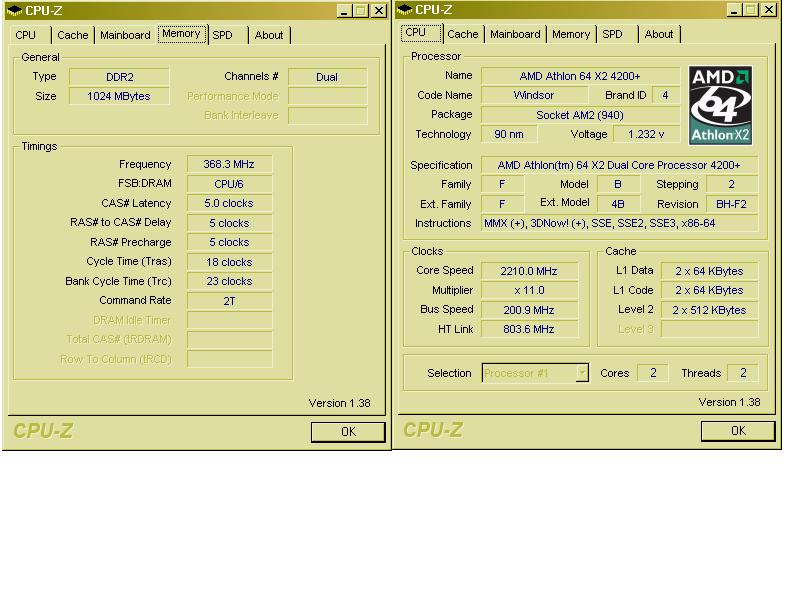Click the Threads value 2
The width and height of the screenshot is (800, 600).
click(743, 373)
